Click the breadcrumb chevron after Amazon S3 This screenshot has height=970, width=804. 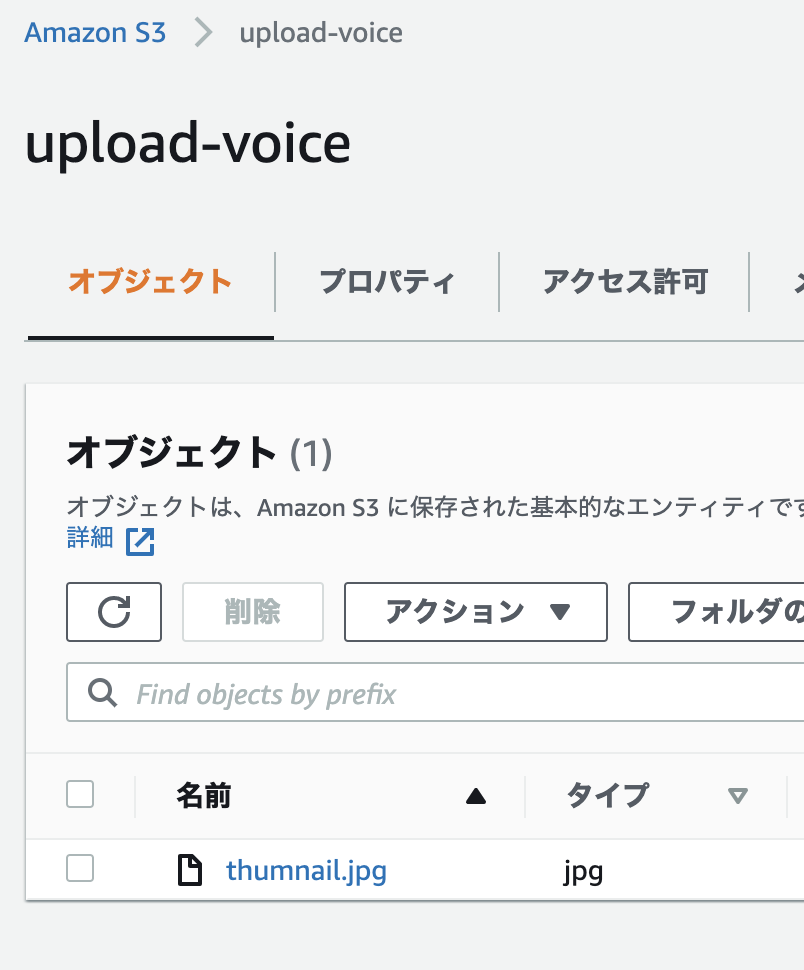(204, 31)
